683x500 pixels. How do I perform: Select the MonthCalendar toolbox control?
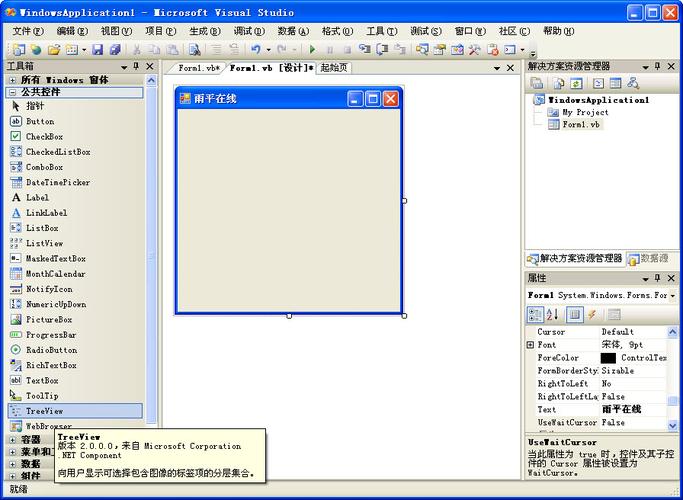coord(55,274)
